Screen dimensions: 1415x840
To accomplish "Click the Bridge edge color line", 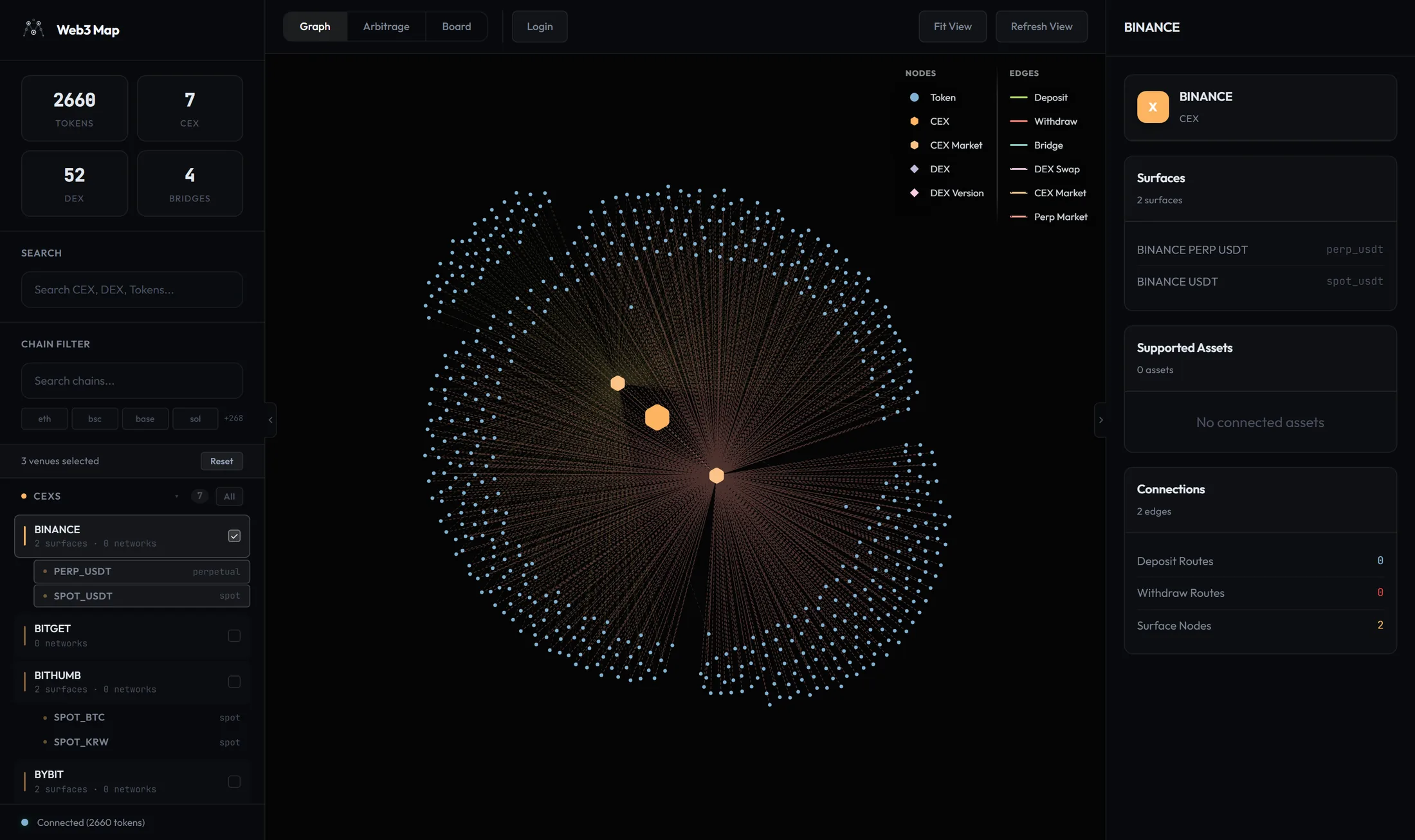I will click(x=1018, y=145).
